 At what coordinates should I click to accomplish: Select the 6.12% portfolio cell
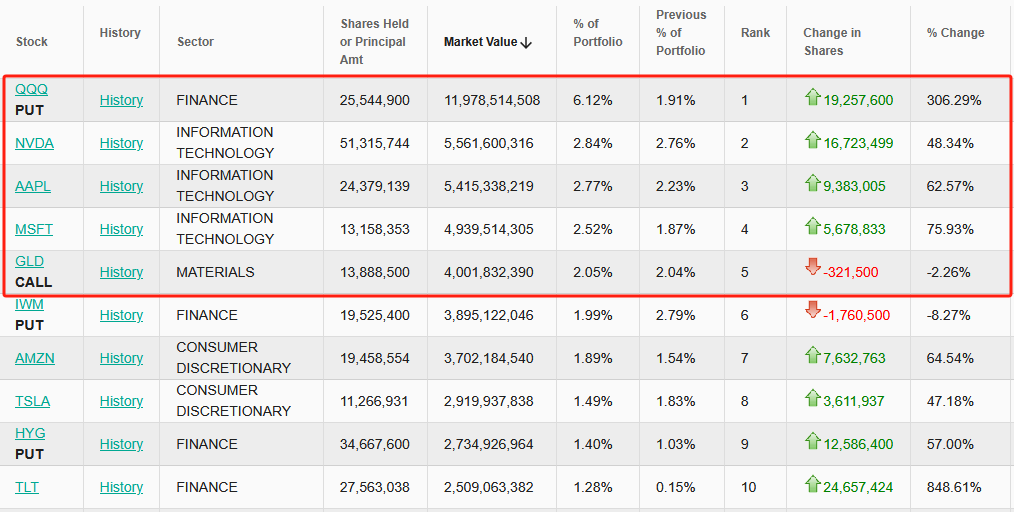pyautogui.click(x=592, y=100)
